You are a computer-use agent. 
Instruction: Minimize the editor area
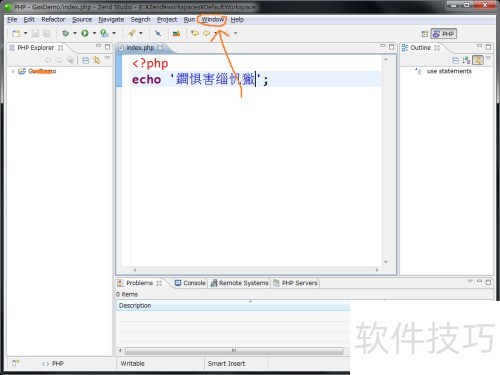(383, 46)
